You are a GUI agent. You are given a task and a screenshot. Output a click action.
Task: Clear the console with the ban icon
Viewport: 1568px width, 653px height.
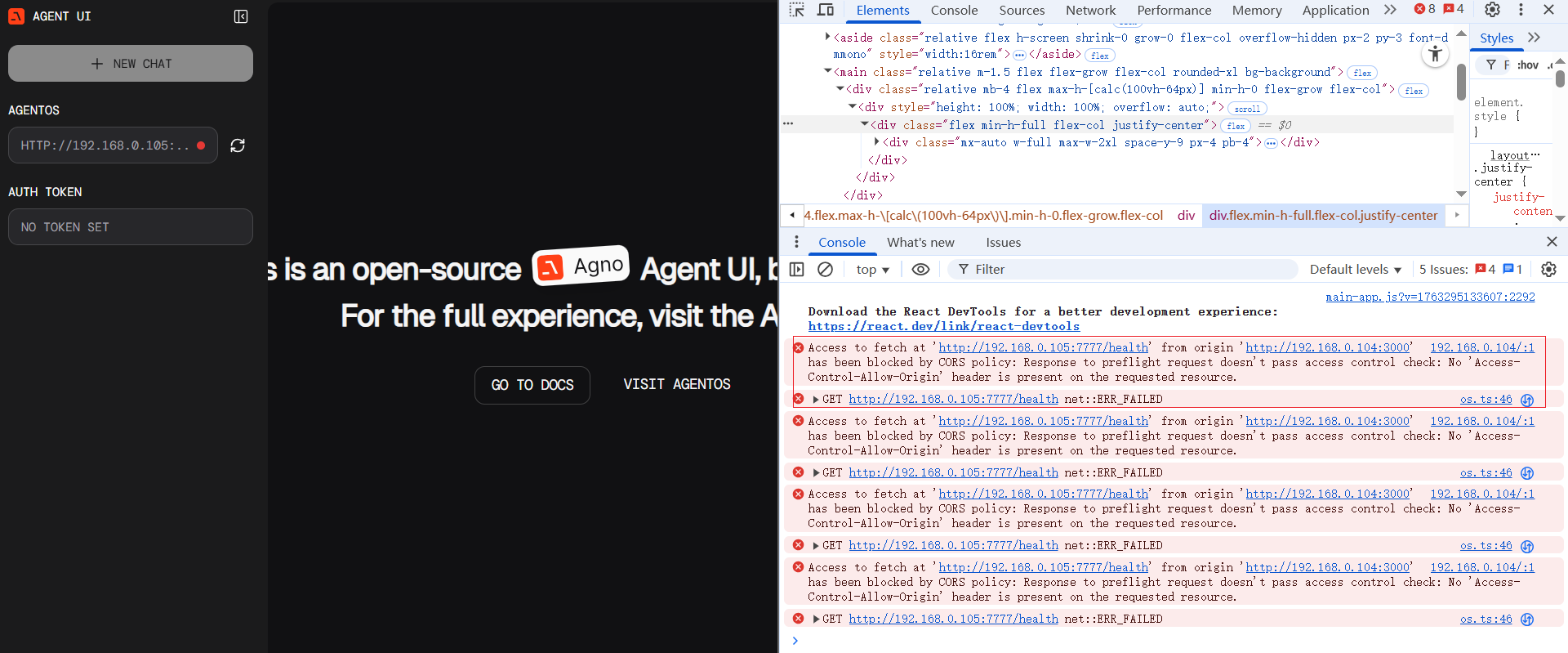(x=825, y=269)
